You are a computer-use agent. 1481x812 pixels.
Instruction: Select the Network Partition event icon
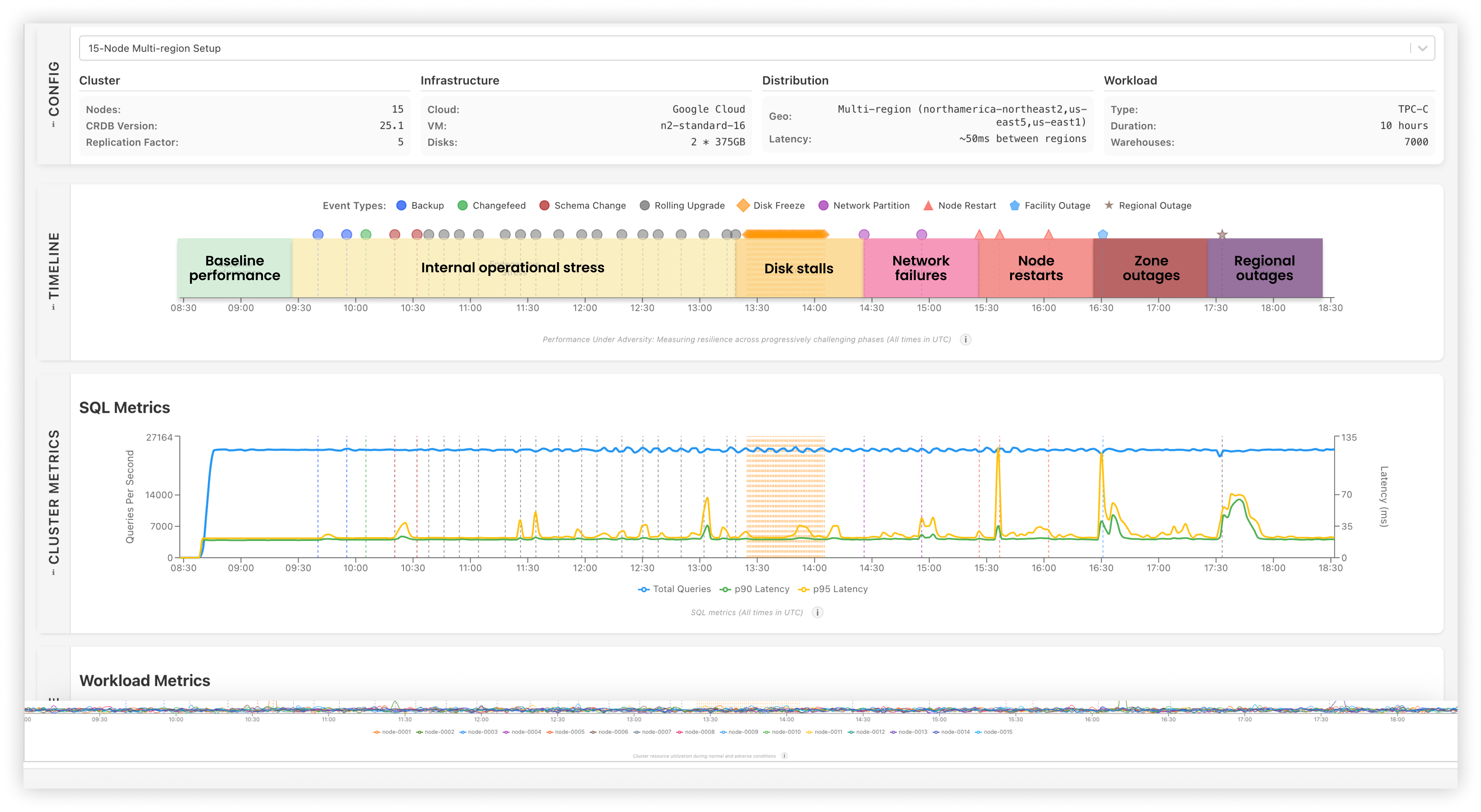823,205
